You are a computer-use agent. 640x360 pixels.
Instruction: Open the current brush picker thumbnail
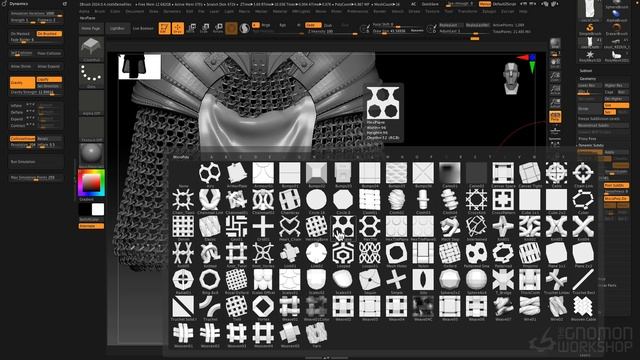pos(91,49)
